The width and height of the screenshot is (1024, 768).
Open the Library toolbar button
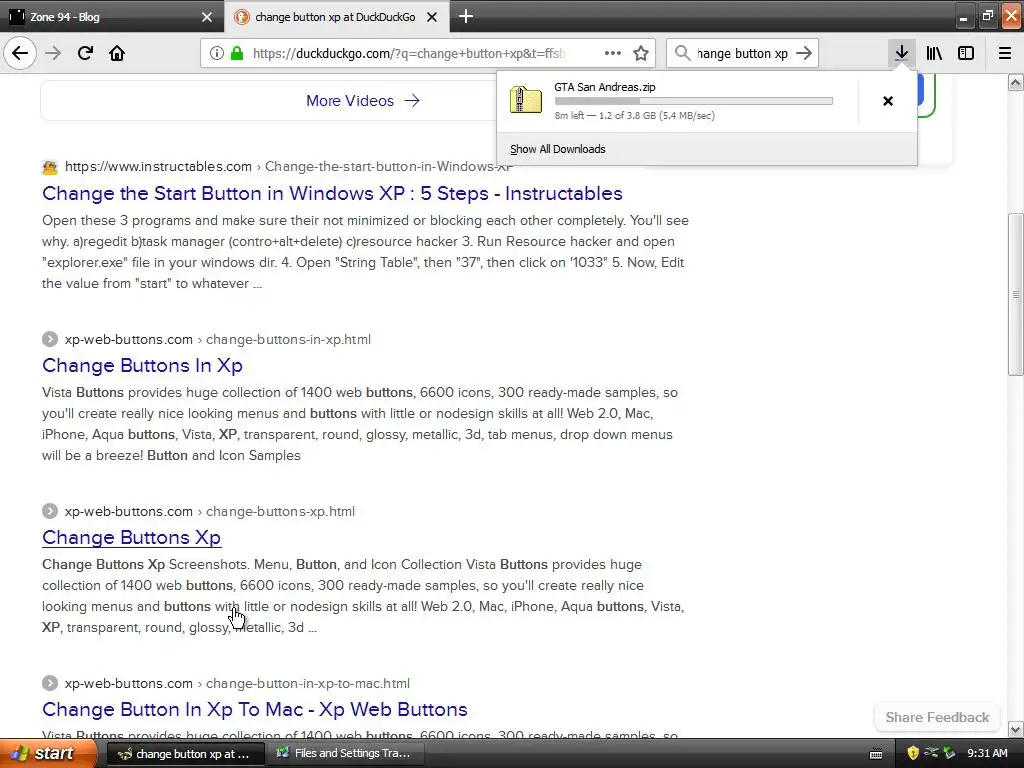[934, 53]
